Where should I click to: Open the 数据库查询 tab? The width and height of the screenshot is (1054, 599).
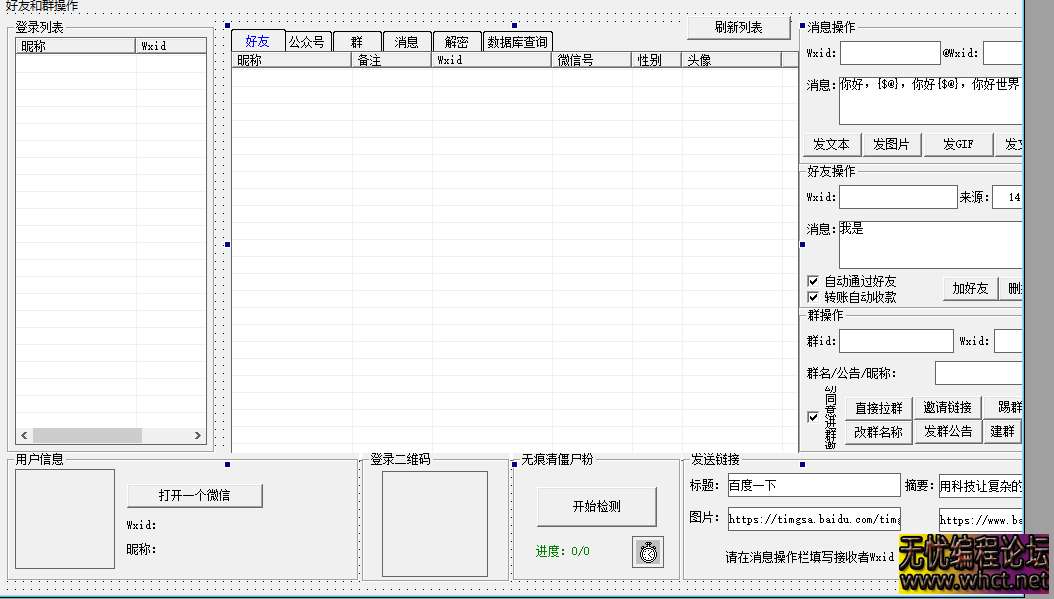coord(517,41)
